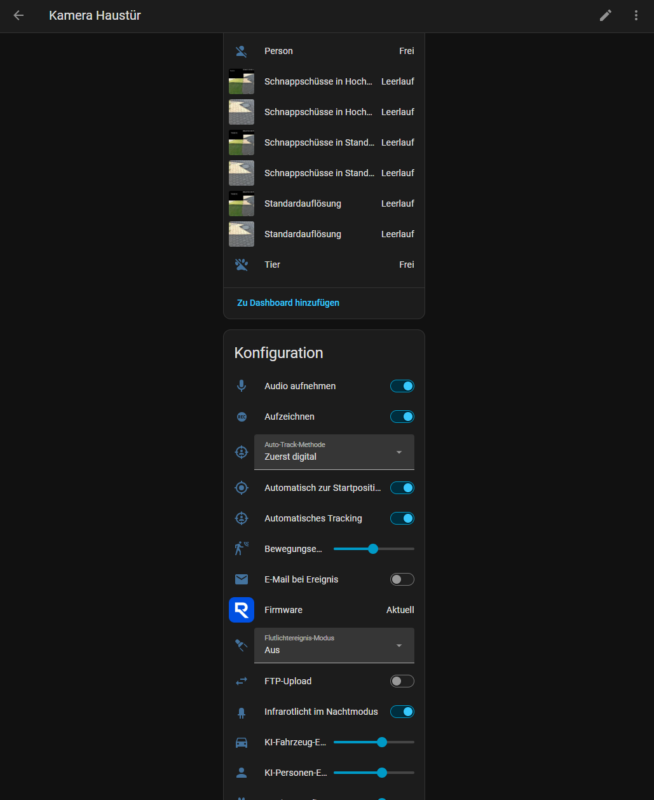Click the infrared light icon
The height and width of the screenshot is (800, 654).
(241, 712)
